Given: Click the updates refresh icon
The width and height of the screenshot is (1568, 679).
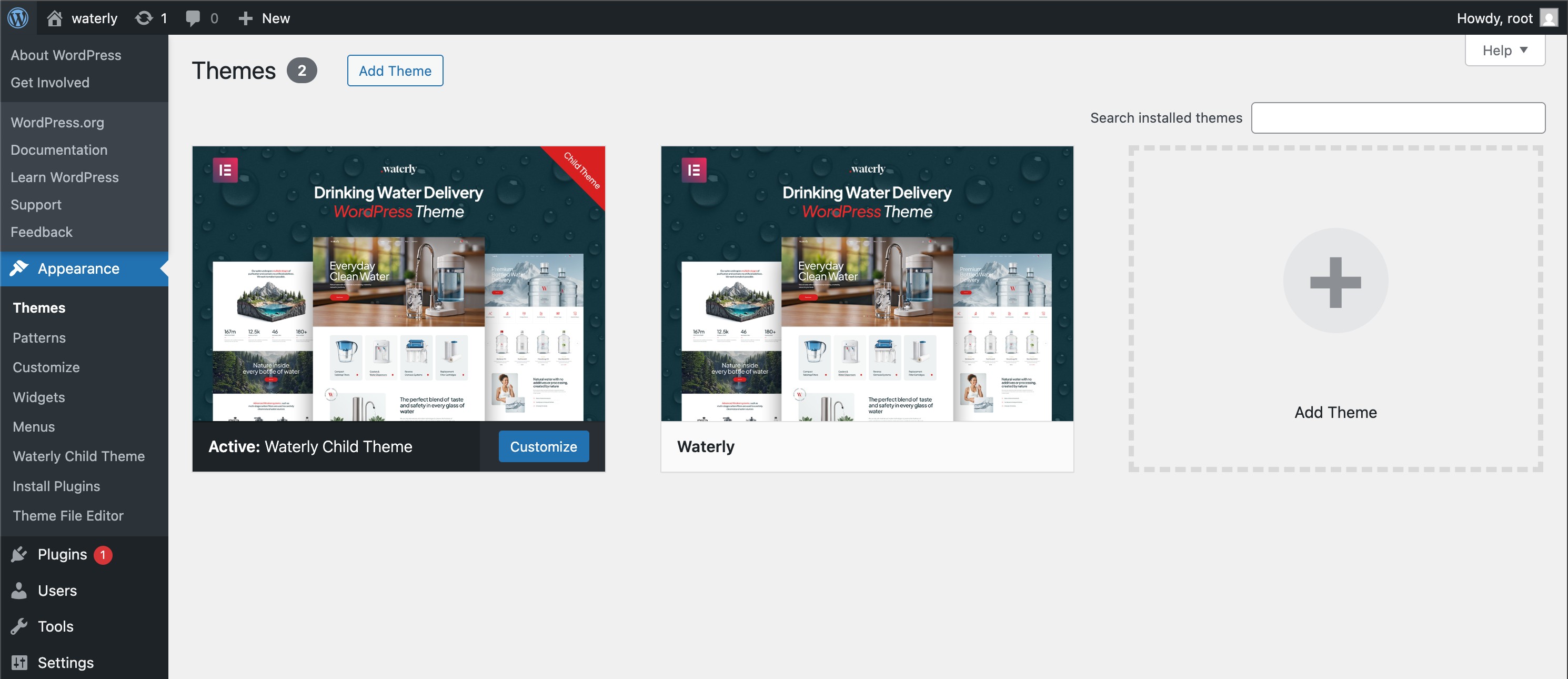Looking at the screenshot, I should (144, 18).
